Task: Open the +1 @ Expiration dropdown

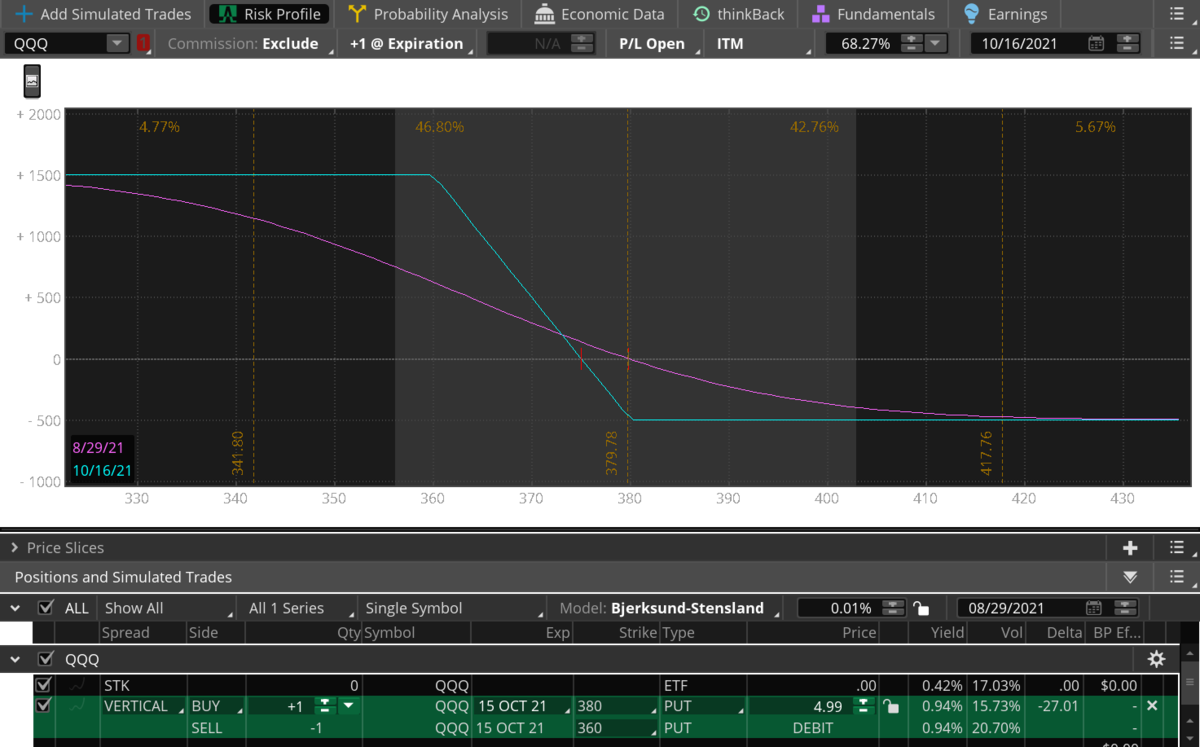Action: [409, 44]
